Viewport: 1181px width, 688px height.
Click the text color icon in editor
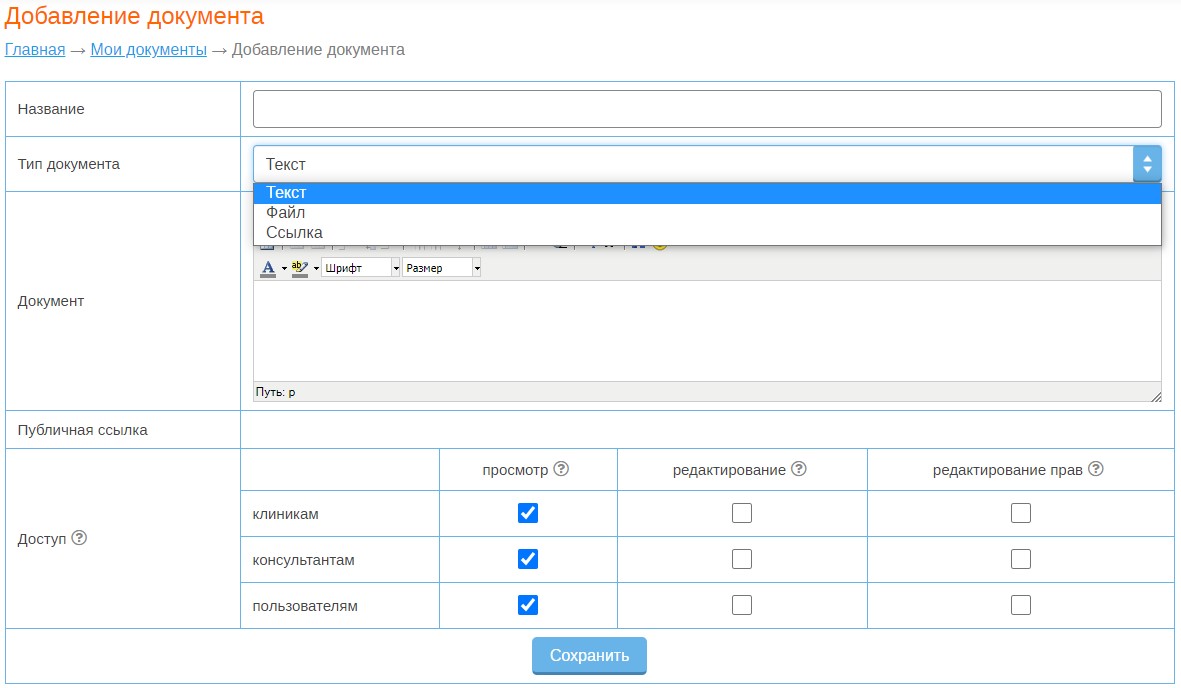(x=267, y=268)
